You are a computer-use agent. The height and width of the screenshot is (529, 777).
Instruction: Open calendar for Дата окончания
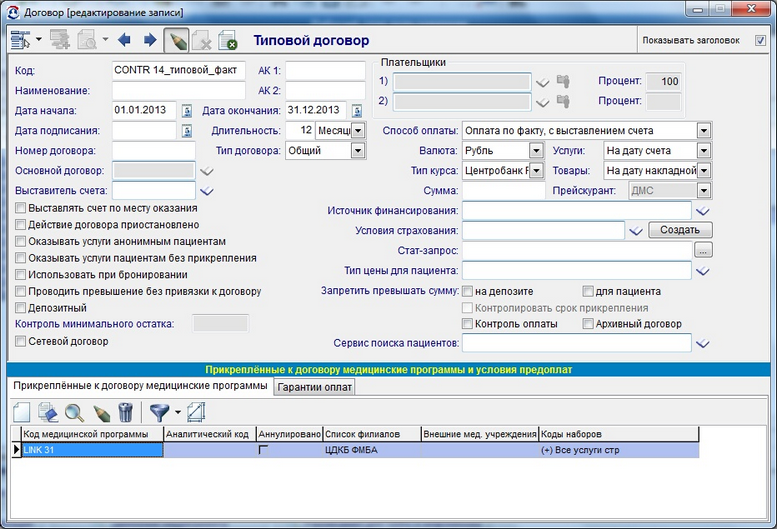pos(357,110)
